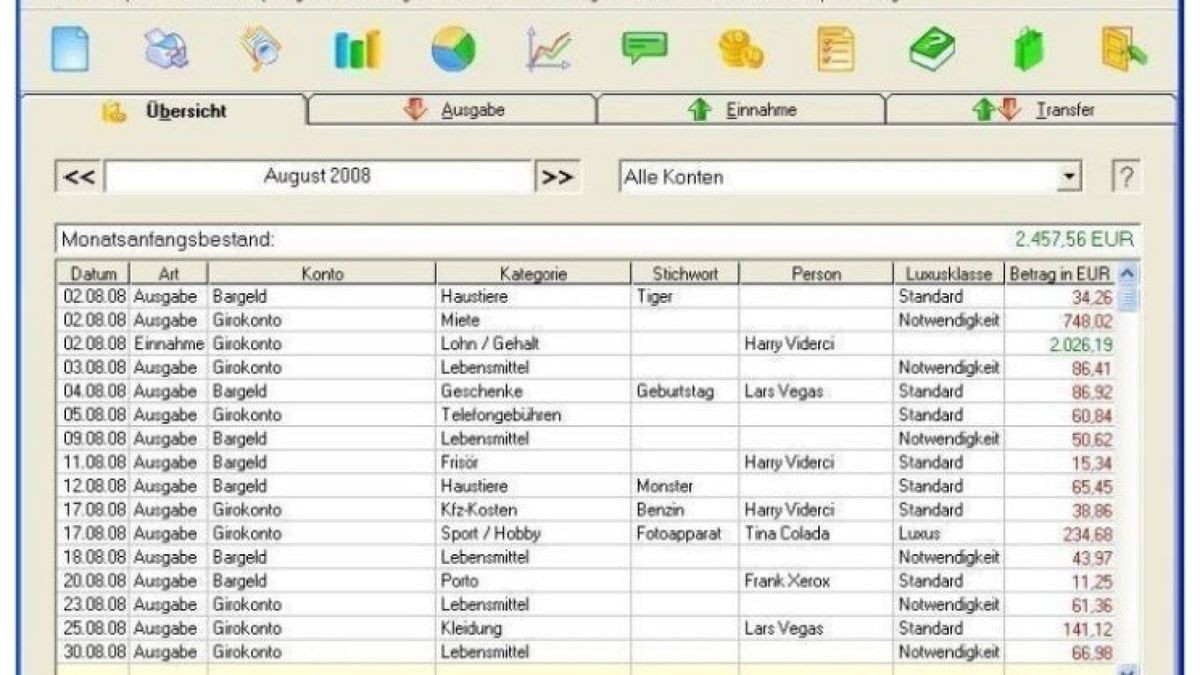Click the question mark help button
Image resolution: width=1200 pixels, height=675 pixels.
1126,178
